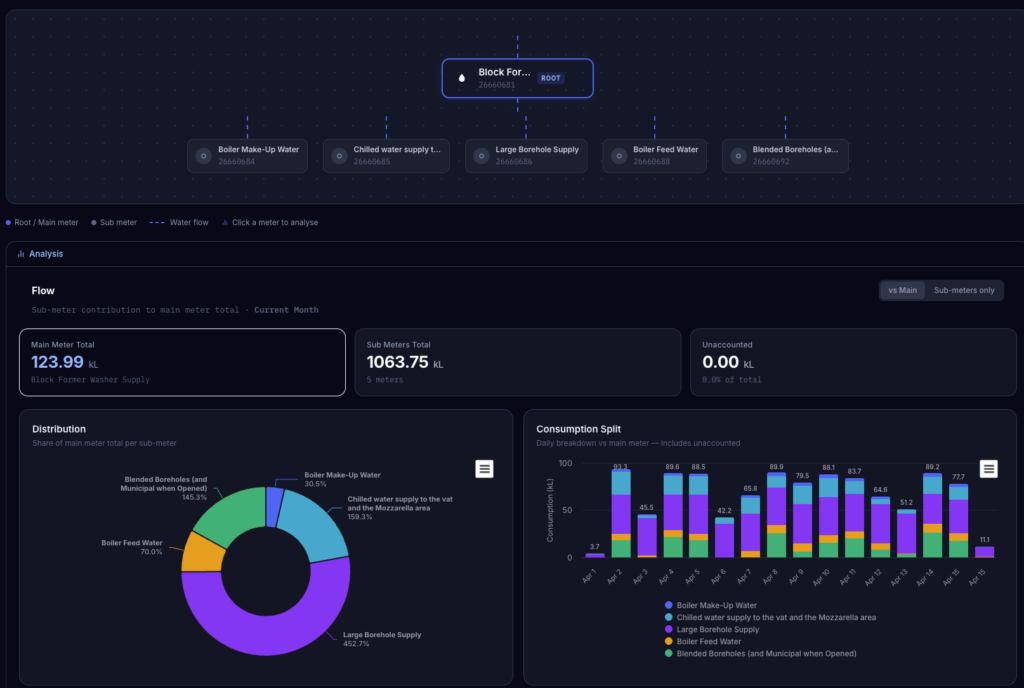Click the Apr 8 bar labeled 89.9
The height and width of the screenshot is (688, 1024).
click(x=776, y=514)
